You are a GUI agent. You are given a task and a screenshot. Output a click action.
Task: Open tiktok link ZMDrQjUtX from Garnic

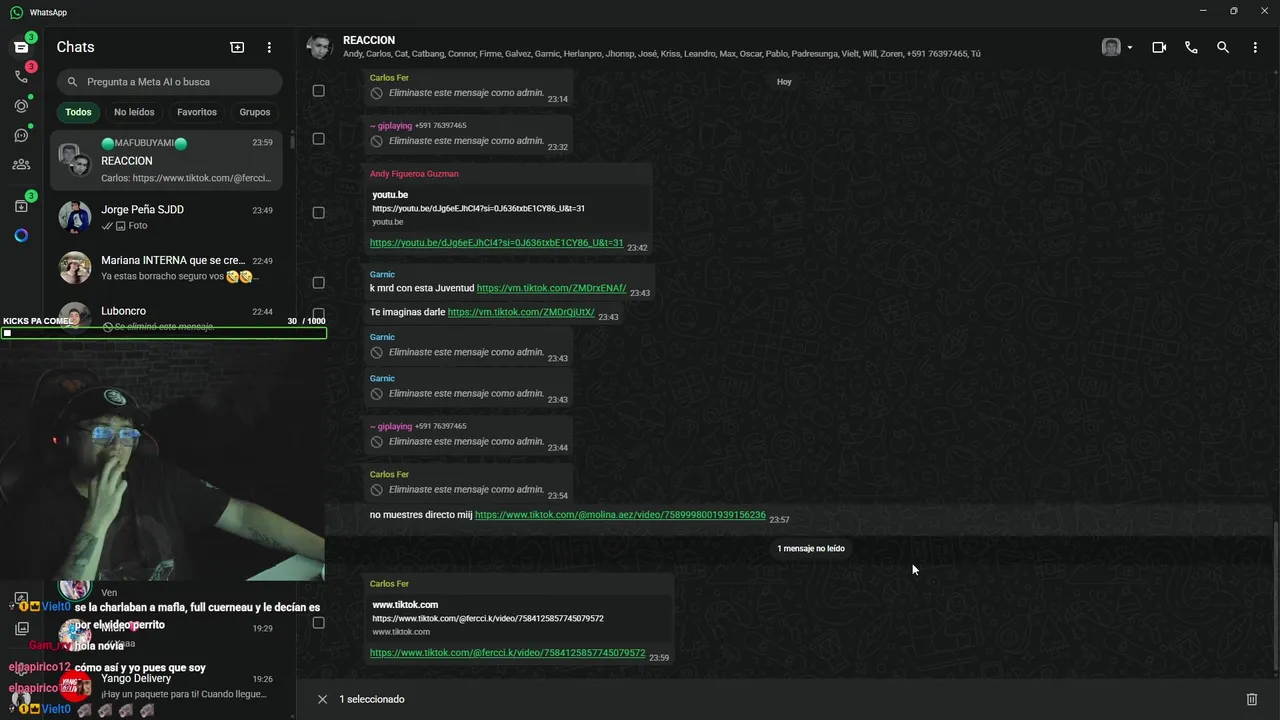[x=521, y=312]
